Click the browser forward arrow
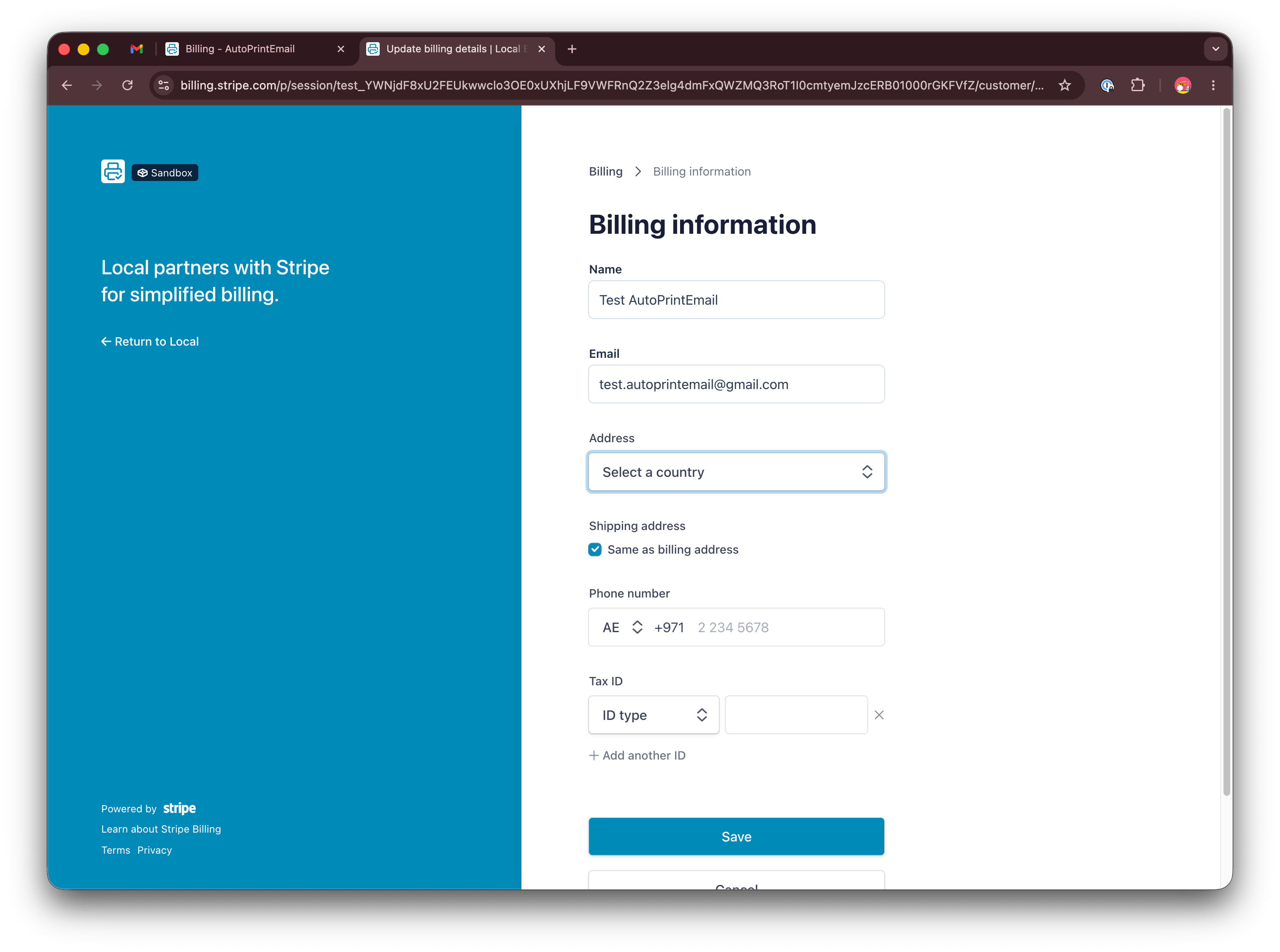Image resolution: width=1280 pixels, height=952 pixels. point(97,85)
